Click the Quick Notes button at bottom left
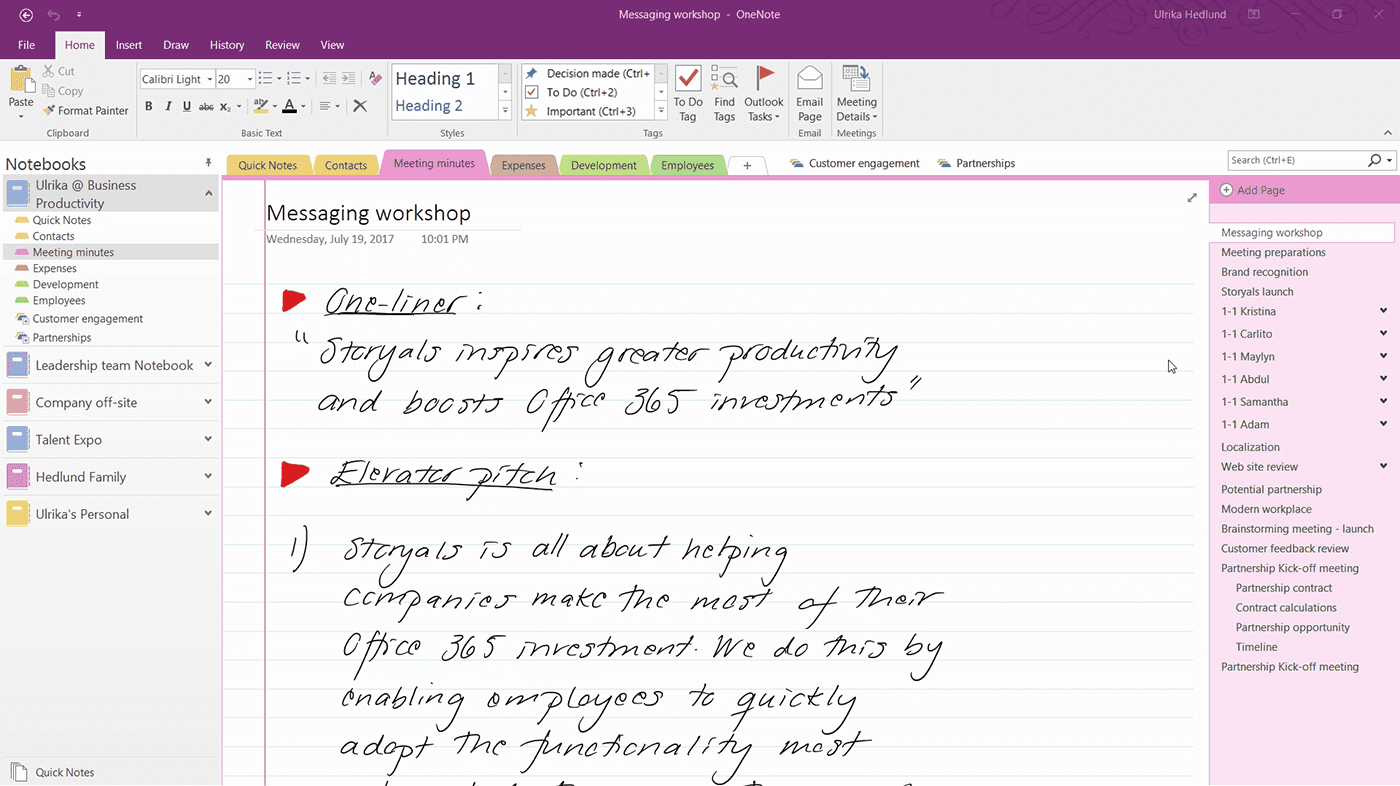The image size is (1400, 786). point(52,772)
